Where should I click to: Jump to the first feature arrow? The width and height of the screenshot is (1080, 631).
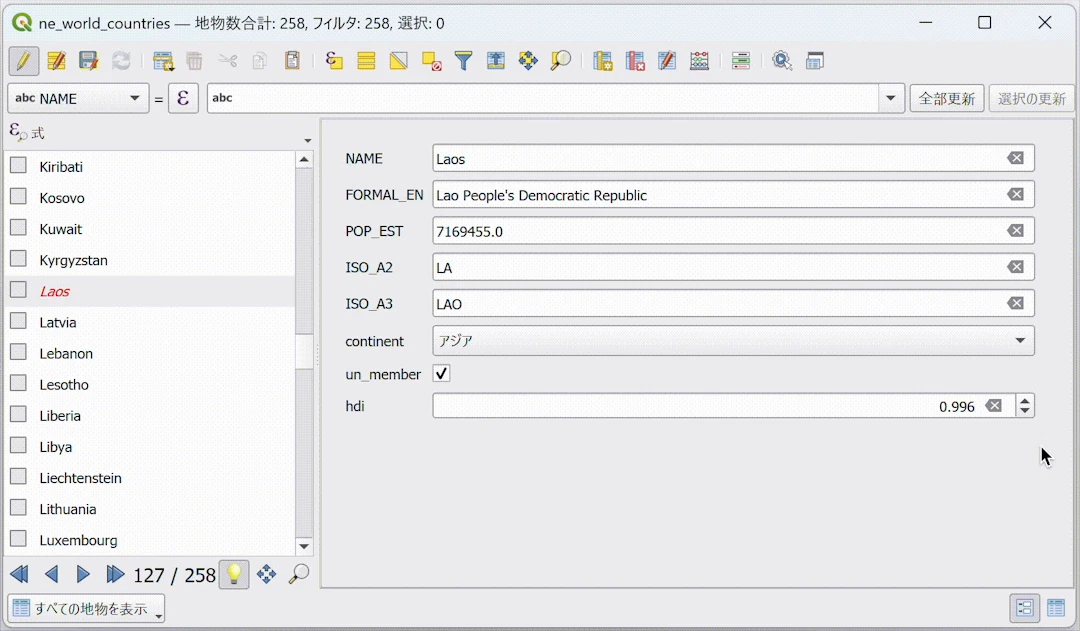coord(19,574)
